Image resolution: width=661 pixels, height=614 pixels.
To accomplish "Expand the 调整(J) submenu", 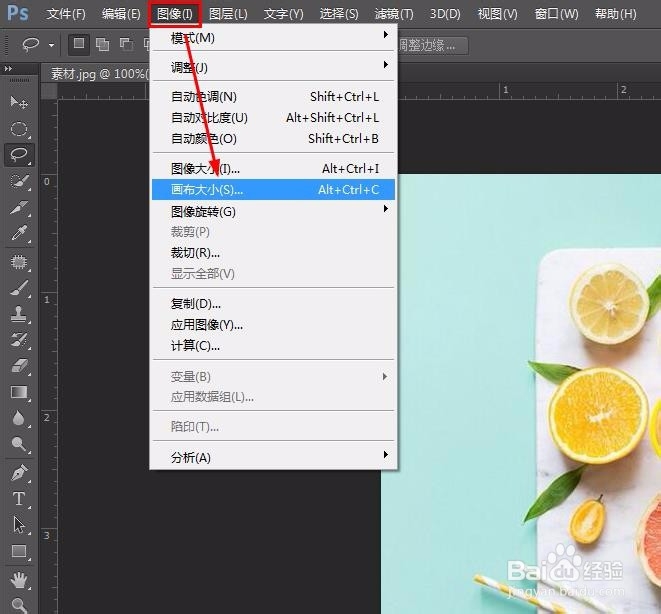I will (x=273, y=67).
